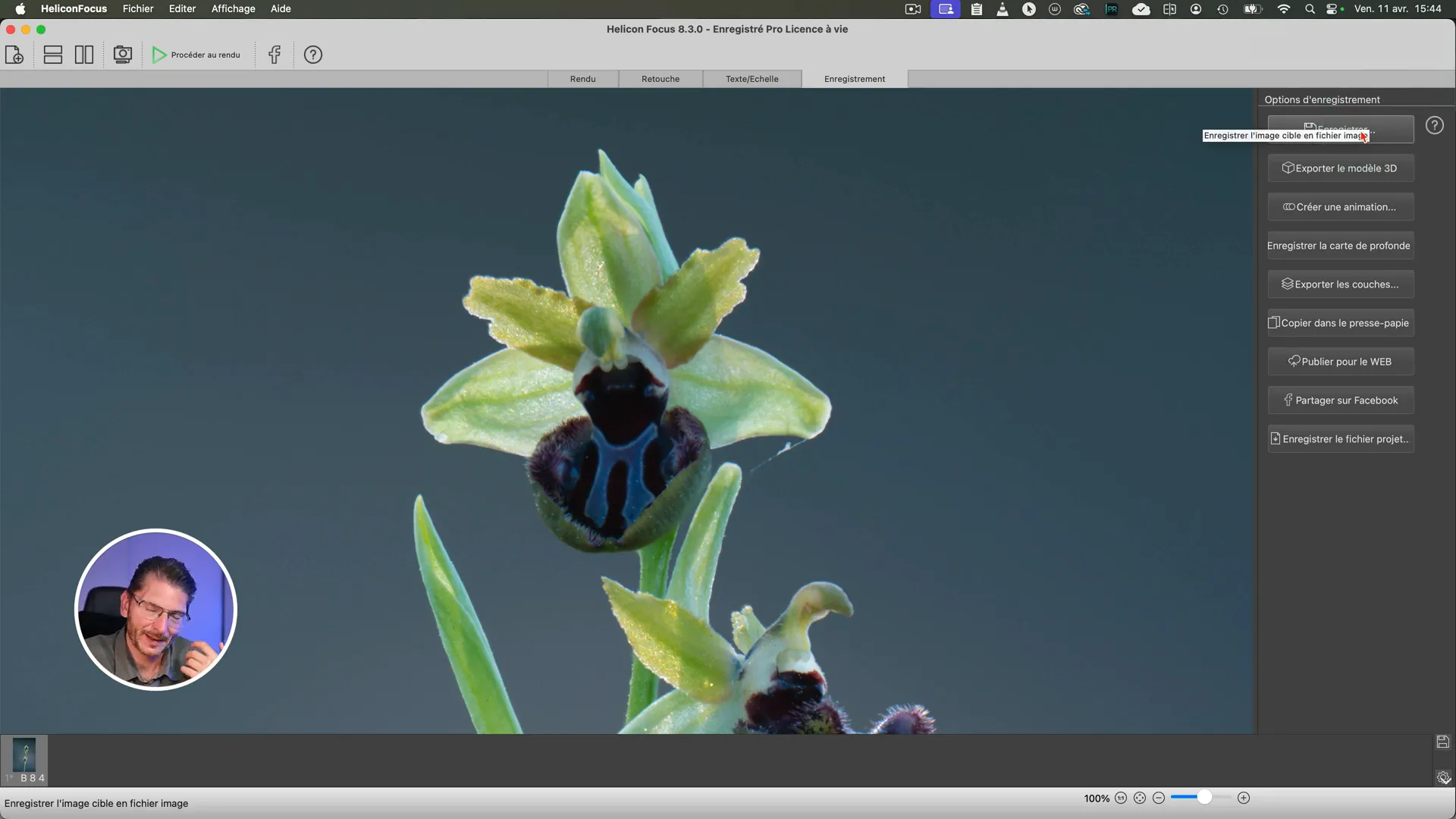Click the highlighted screen presenter menu bar icon
Image resolution: width=1456 pixels, height=819 pixels.
(x=946, y=9)
